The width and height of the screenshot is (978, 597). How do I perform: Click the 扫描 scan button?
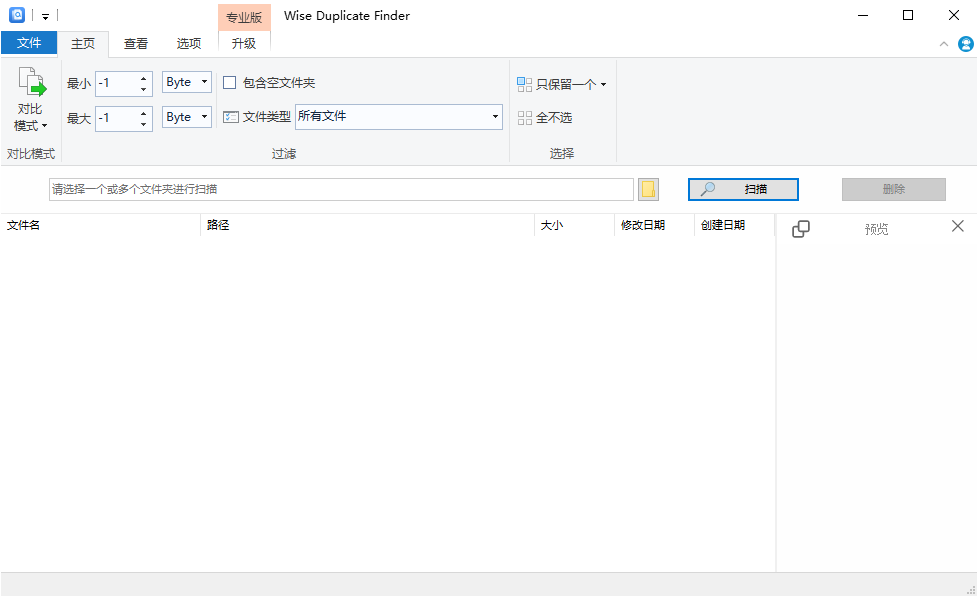coord(743,189)
